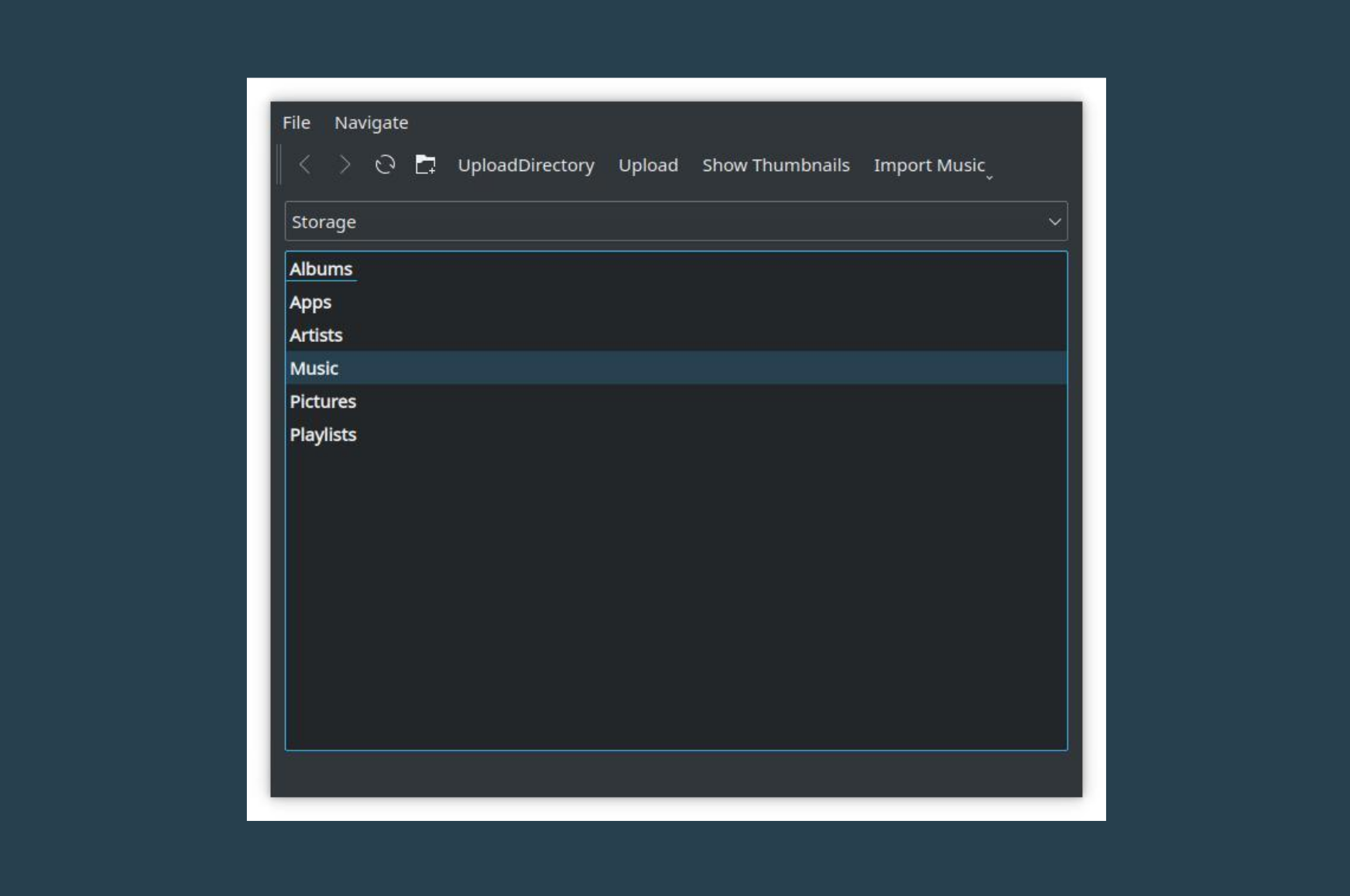The height and width of the screenshot is (896, 1350).
Task: Go forward with the right arrow icon
Action: pos(345,165)
